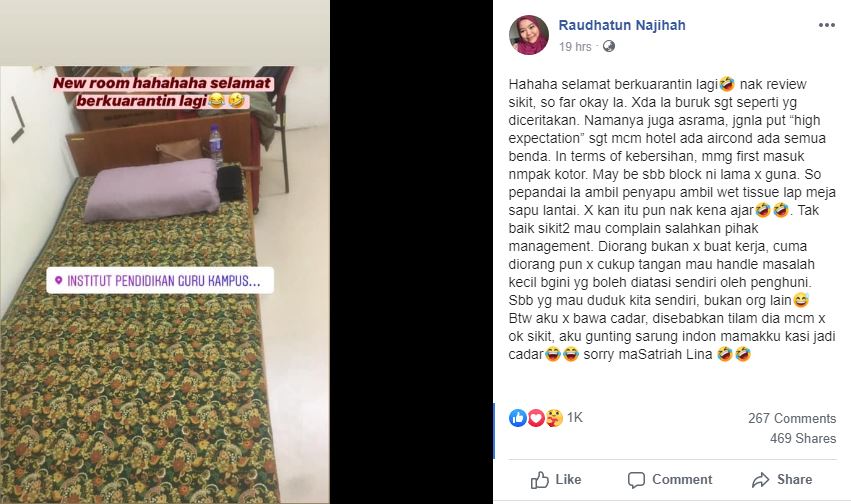Click the Share arrow button
The height and width of the screenshot is (504, 851).
[x=782, y=480]
